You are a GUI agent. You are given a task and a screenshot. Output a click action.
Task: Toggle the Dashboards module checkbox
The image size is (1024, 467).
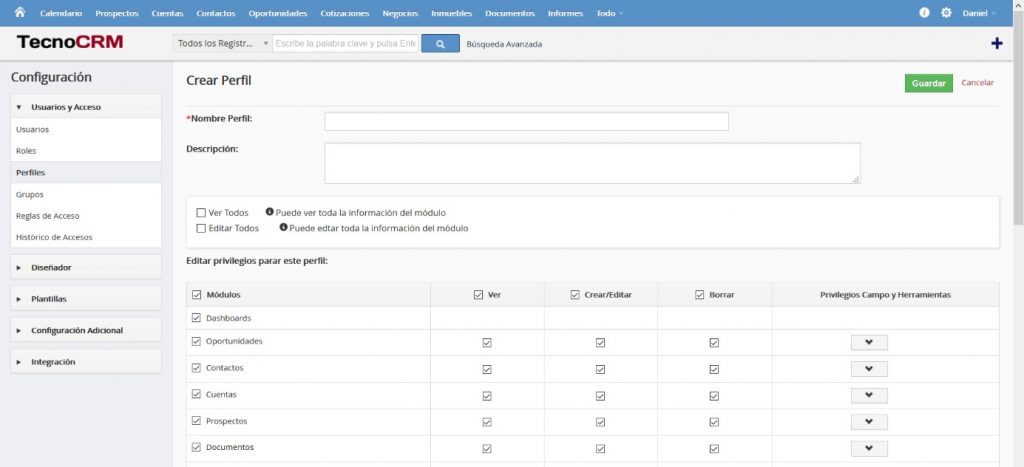pos(196,318)
